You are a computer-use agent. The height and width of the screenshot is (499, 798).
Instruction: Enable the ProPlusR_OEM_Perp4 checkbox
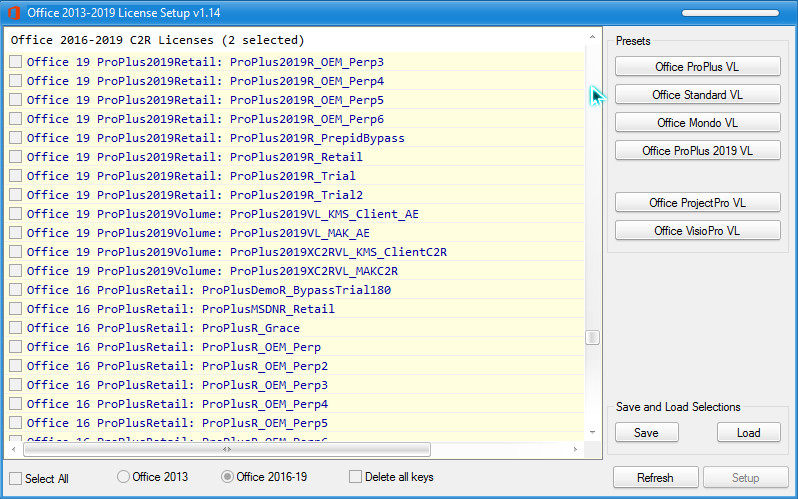click(16, 404)
